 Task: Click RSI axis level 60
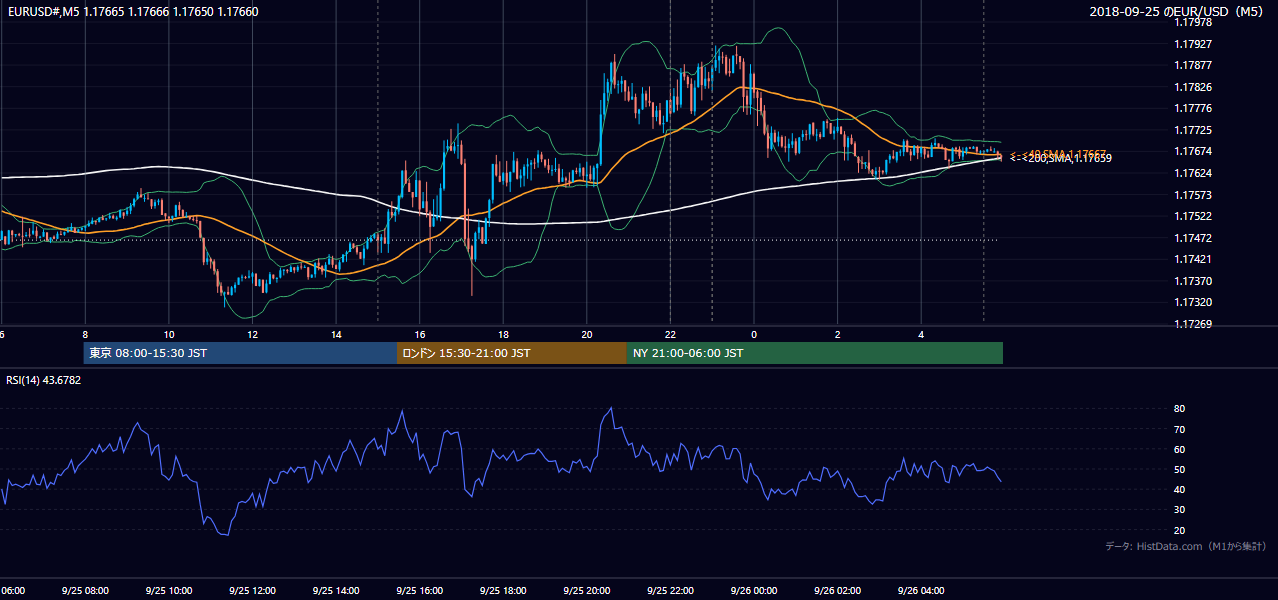click(1179, 449)
